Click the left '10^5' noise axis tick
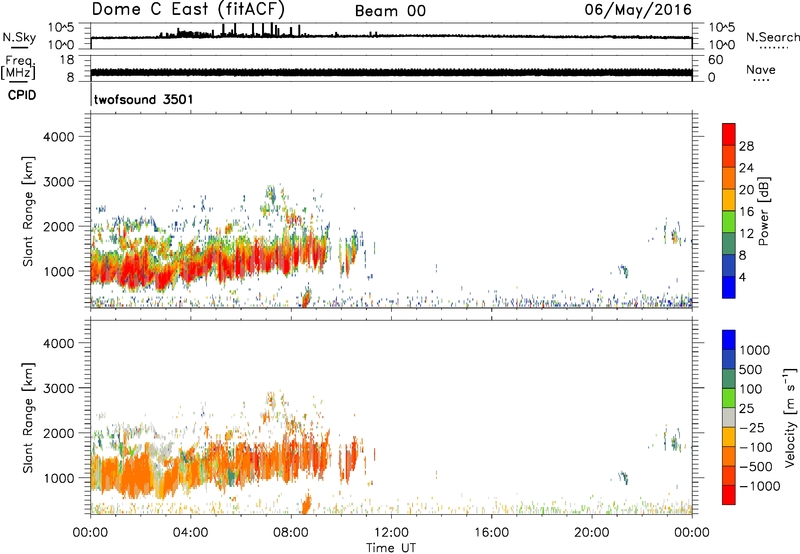 tap(62, 27)
